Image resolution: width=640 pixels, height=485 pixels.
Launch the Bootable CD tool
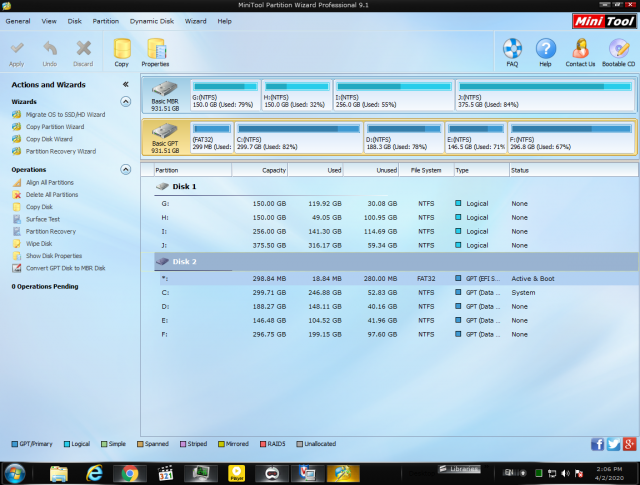[618, 50]
